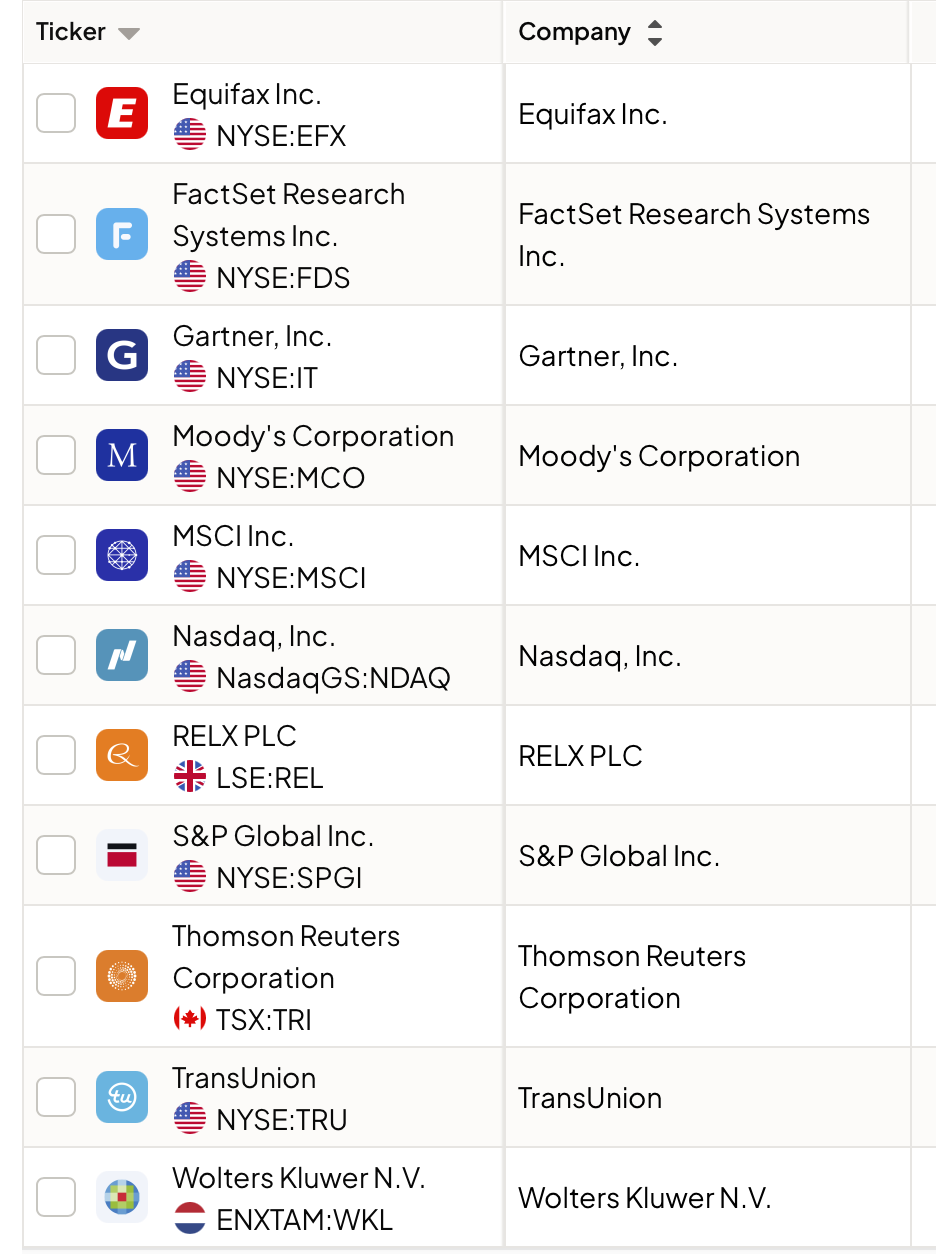Image resolution: width=936 pixels, height=1254 pixels.
Task: Tick the checkbox for Moody's Corporation
Action: click(56, 456)
